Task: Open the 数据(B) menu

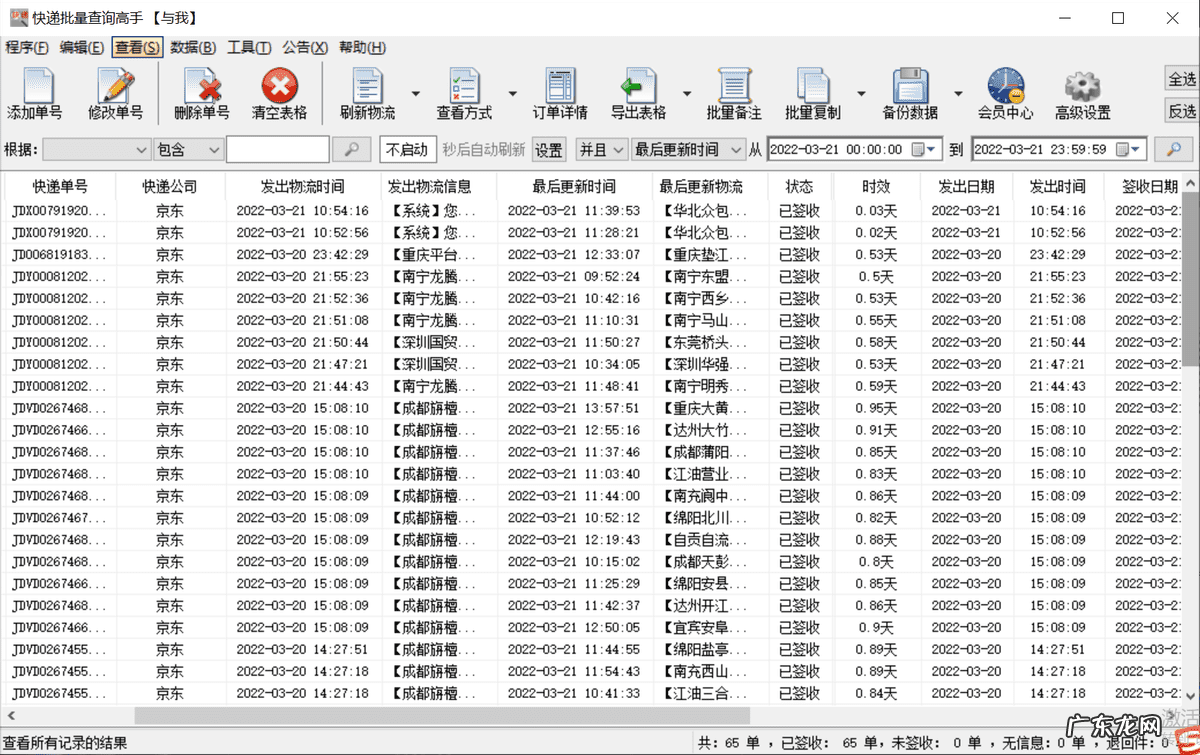Action: click(193, 47)
